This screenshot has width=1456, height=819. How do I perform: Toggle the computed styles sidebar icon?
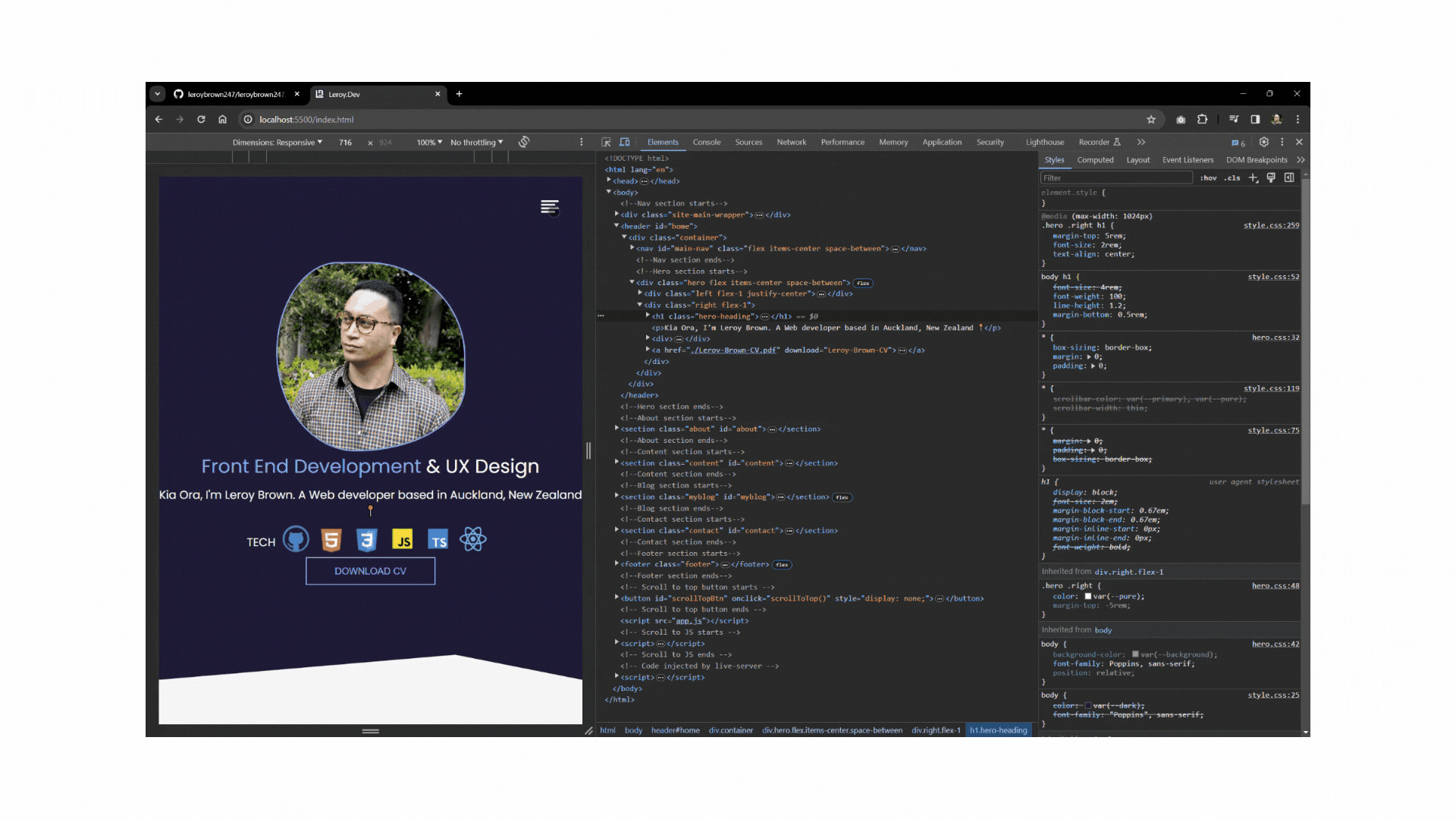tap(1289, 177)
